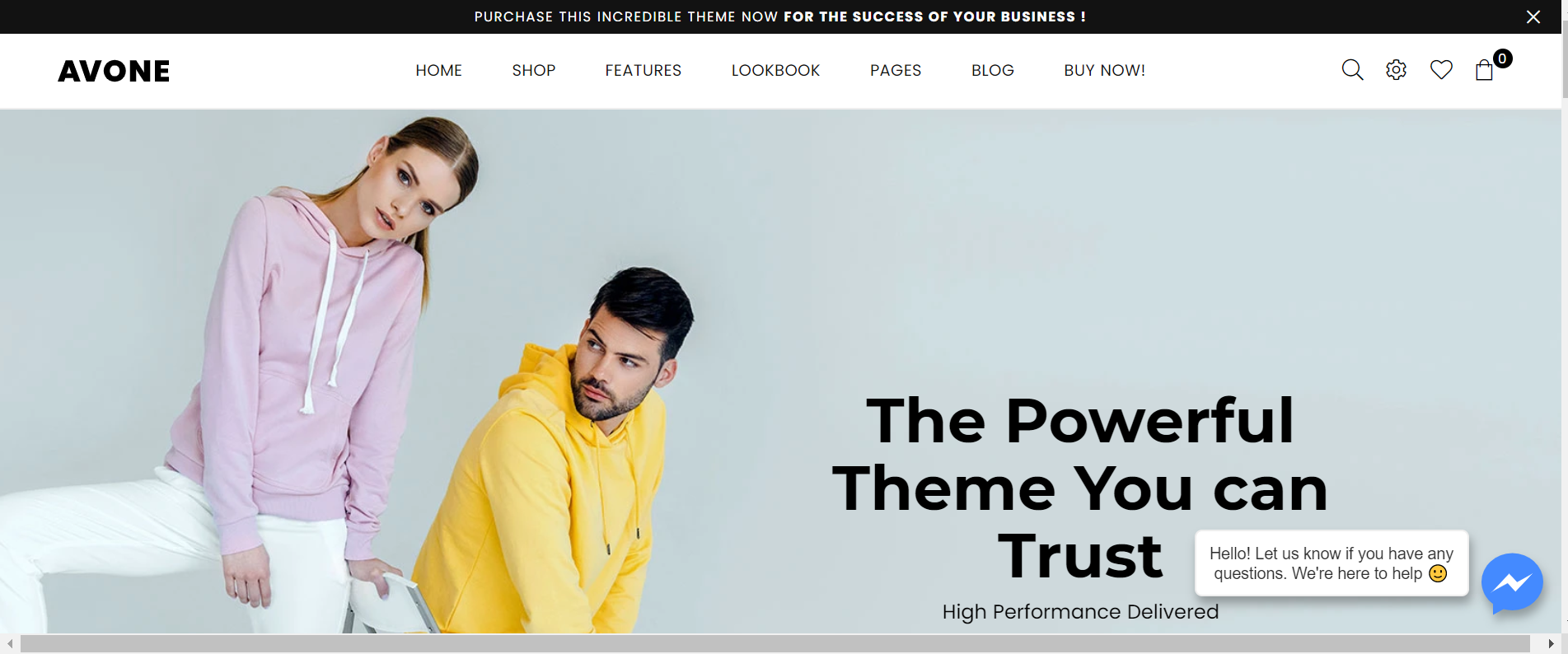Expand the SHOP menu

click(534, 70)
